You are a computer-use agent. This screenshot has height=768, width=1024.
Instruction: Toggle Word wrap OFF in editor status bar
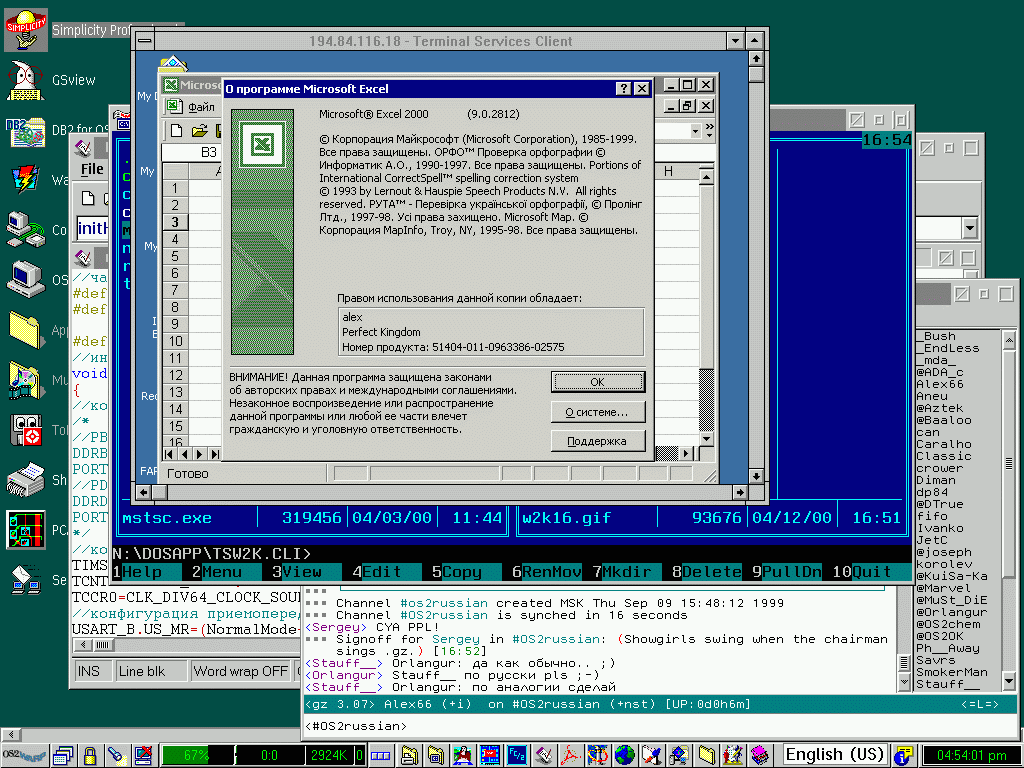coord(240,671)
